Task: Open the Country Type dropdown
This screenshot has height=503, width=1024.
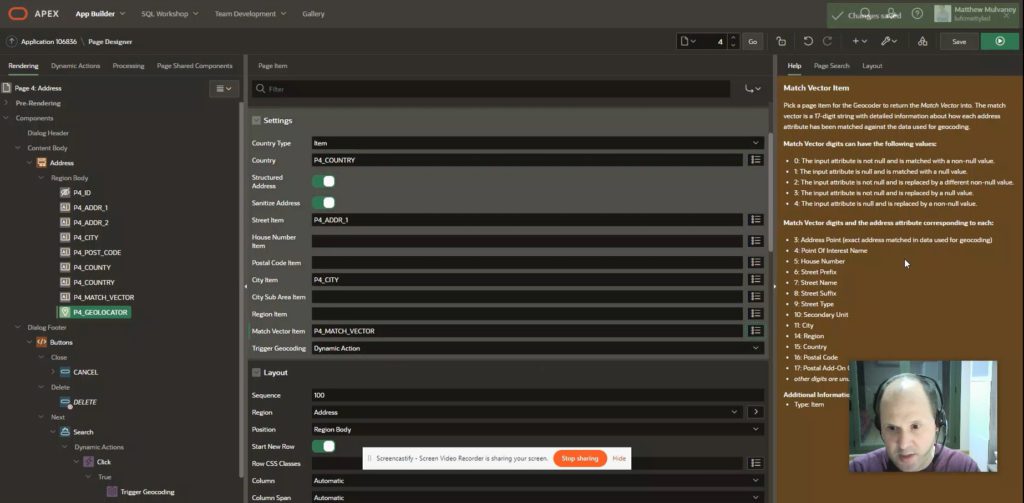Action: 537,143
